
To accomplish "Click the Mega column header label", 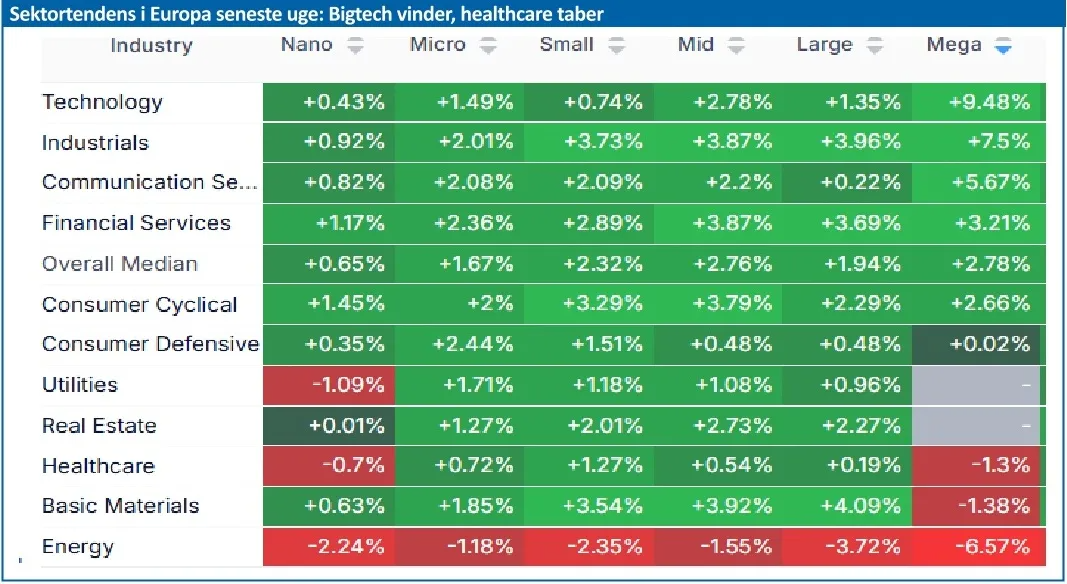I will [954, 46].
